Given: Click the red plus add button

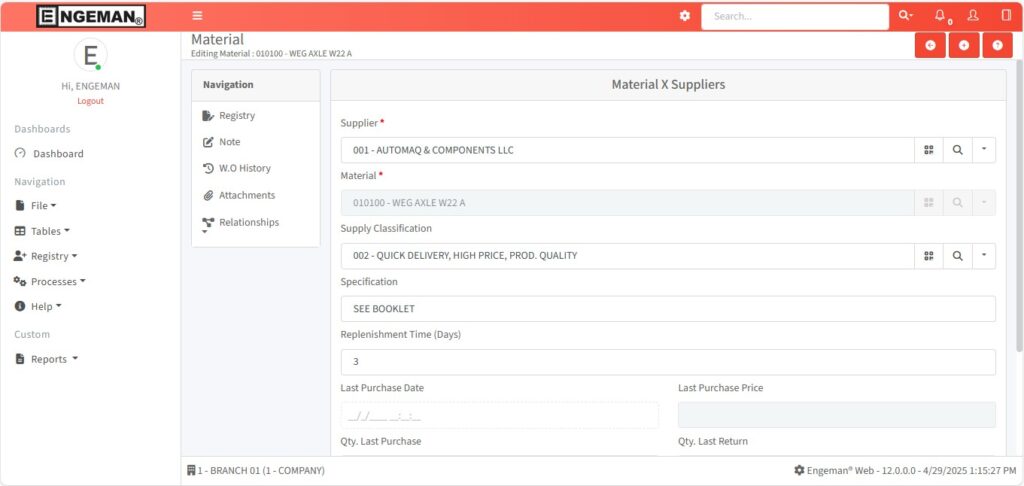Looking at the screenshot, I should (964, 45).
